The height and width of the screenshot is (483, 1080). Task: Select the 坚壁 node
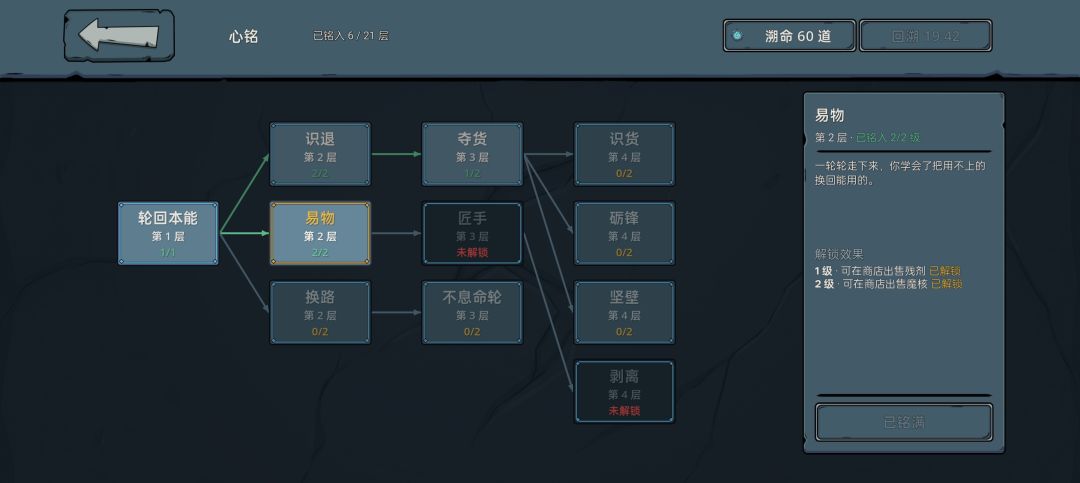625,313
